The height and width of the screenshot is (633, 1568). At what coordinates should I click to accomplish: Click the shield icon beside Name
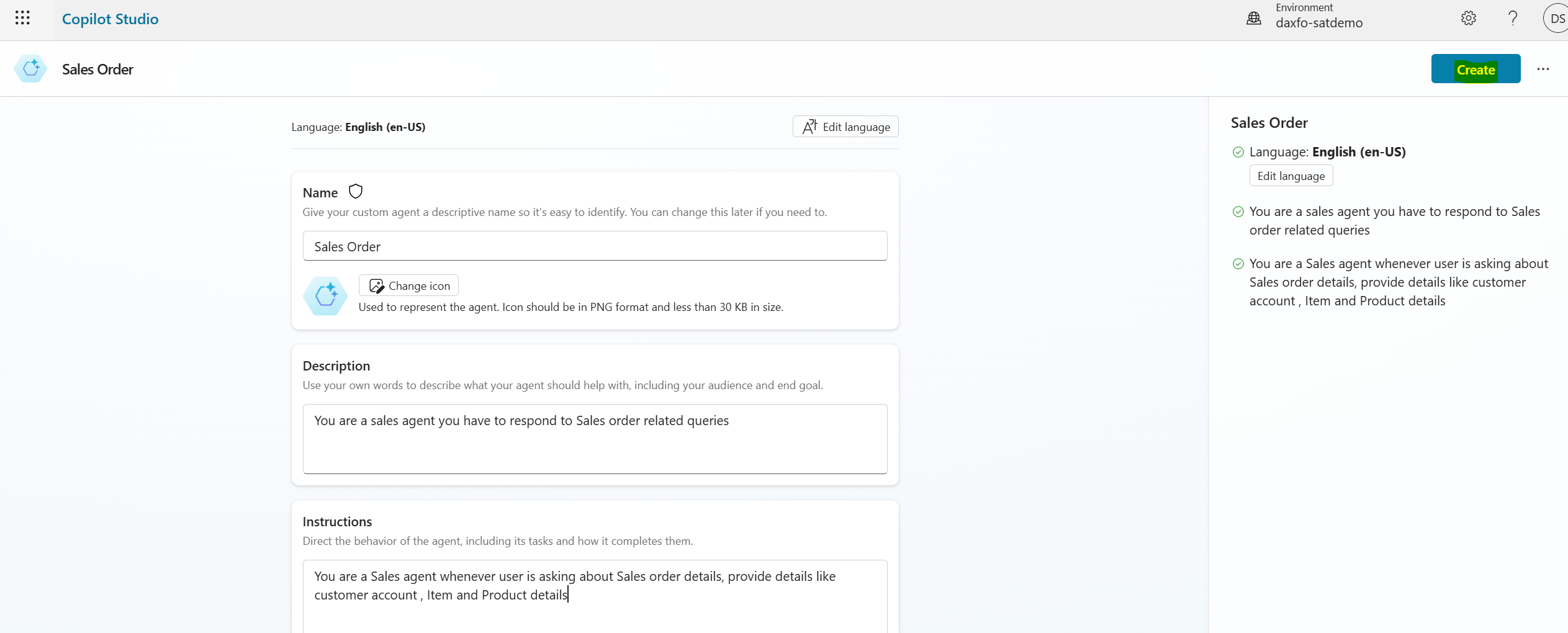coord(355,192)
